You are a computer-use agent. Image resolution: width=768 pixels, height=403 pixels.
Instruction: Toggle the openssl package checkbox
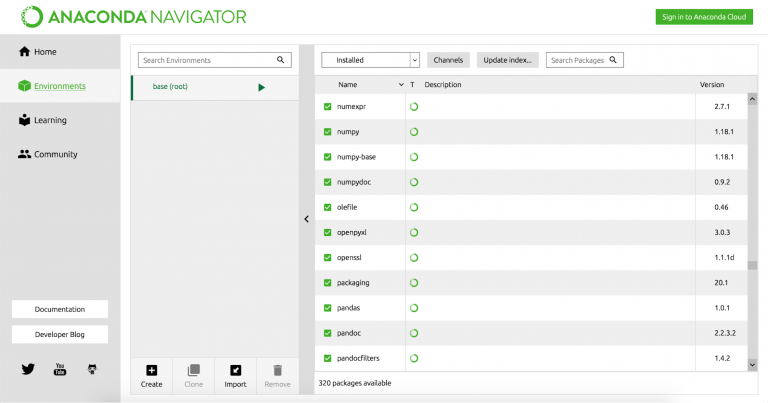pyautogui.click(x=327, y=258)
